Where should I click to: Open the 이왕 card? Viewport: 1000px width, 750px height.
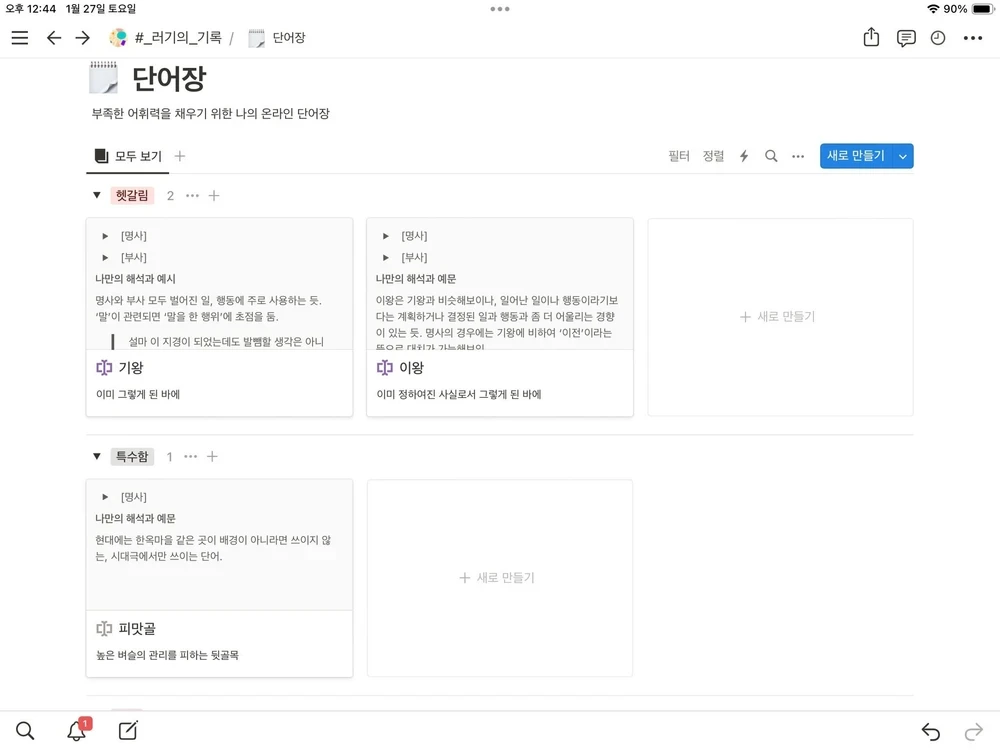(500, 317)
